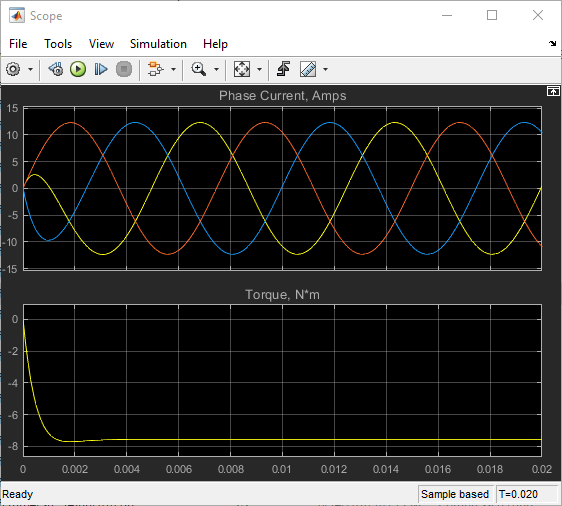Screen dimensions: 562x506
Task: Open the View menu
Action: [x=101, y=44]
